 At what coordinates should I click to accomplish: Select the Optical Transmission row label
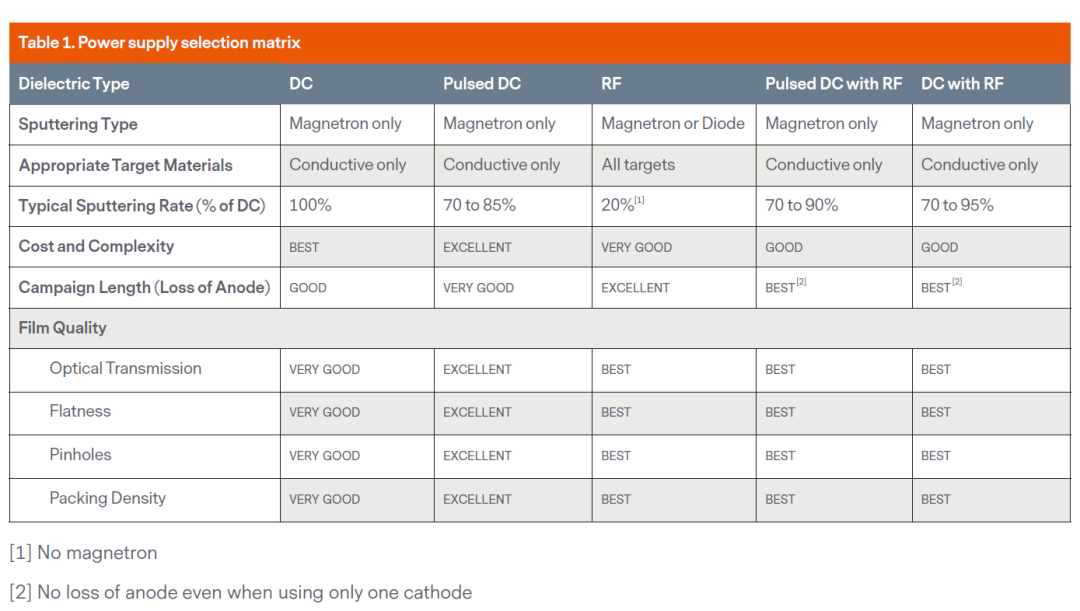tap(125, 369)
